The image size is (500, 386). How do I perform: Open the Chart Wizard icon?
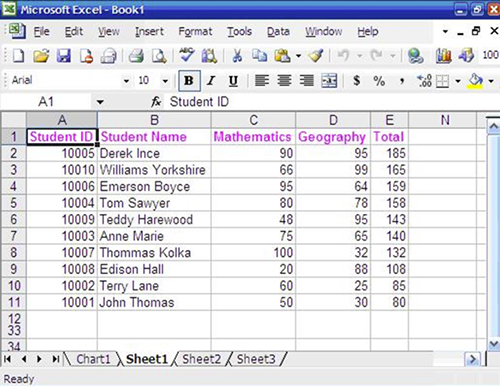pos(443,55)
